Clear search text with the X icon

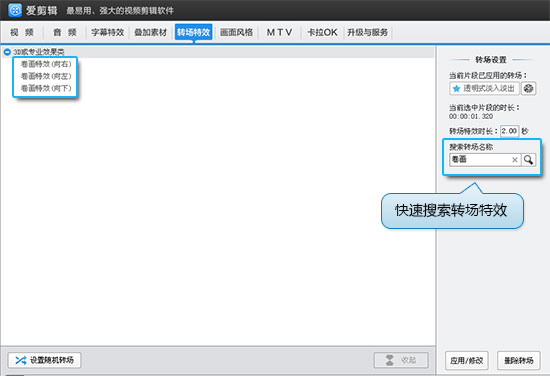click(515, 160)
